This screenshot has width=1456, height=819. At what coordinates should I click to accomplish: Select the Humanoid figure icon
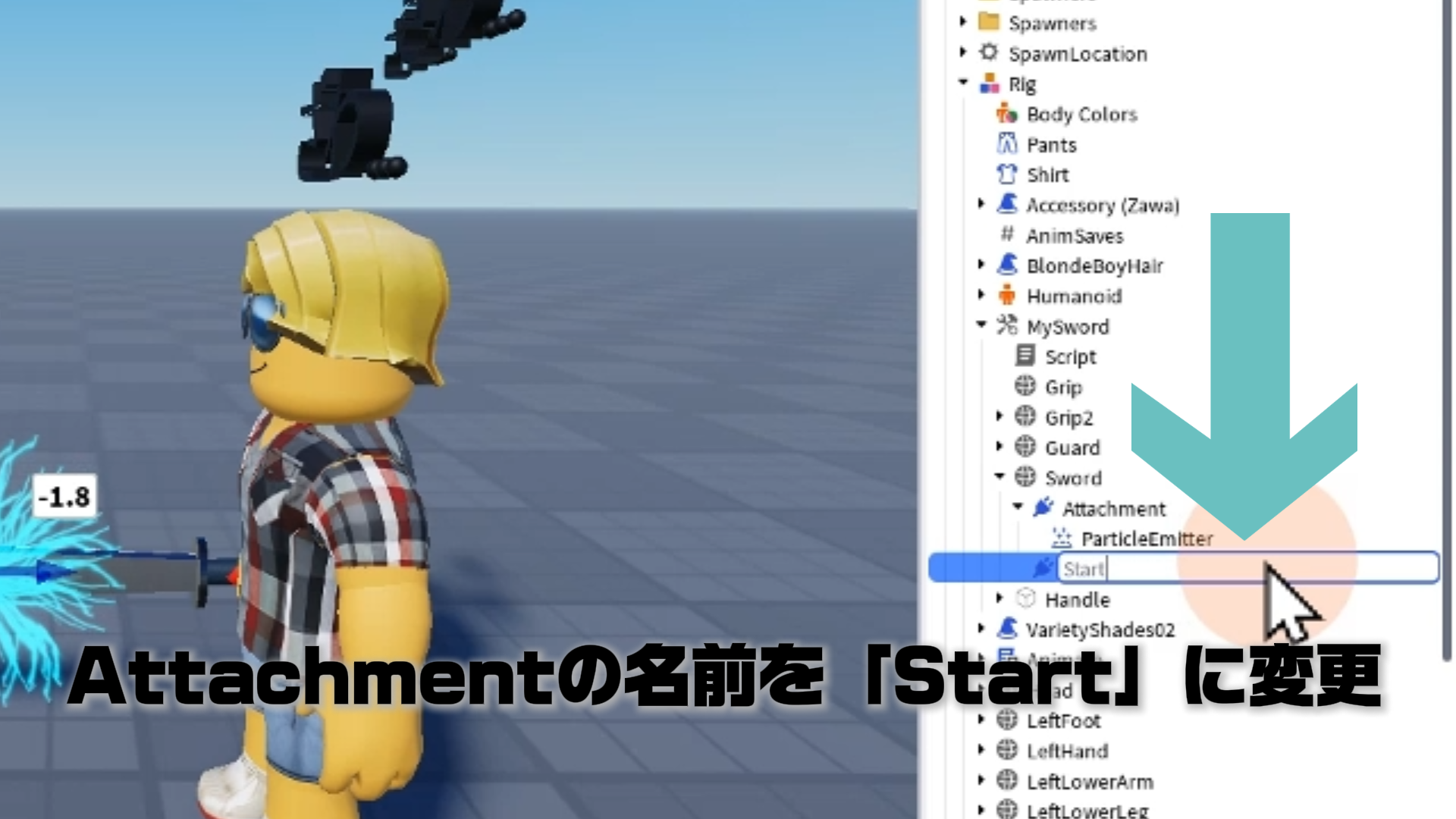(1007, 296)
